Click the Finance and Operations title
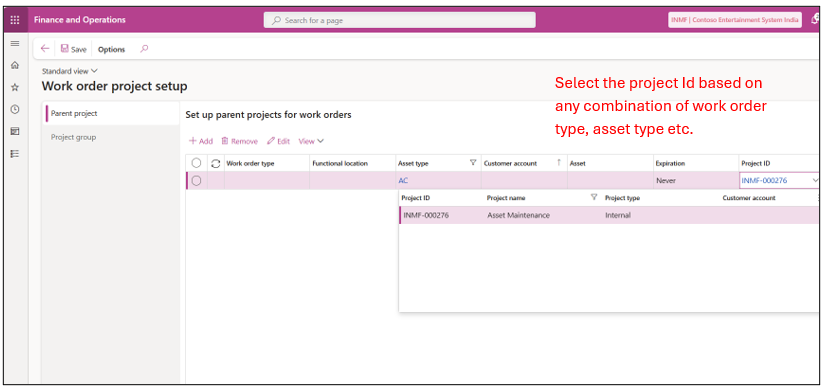This screenshot has height=387, width=823. pos(80,20)
